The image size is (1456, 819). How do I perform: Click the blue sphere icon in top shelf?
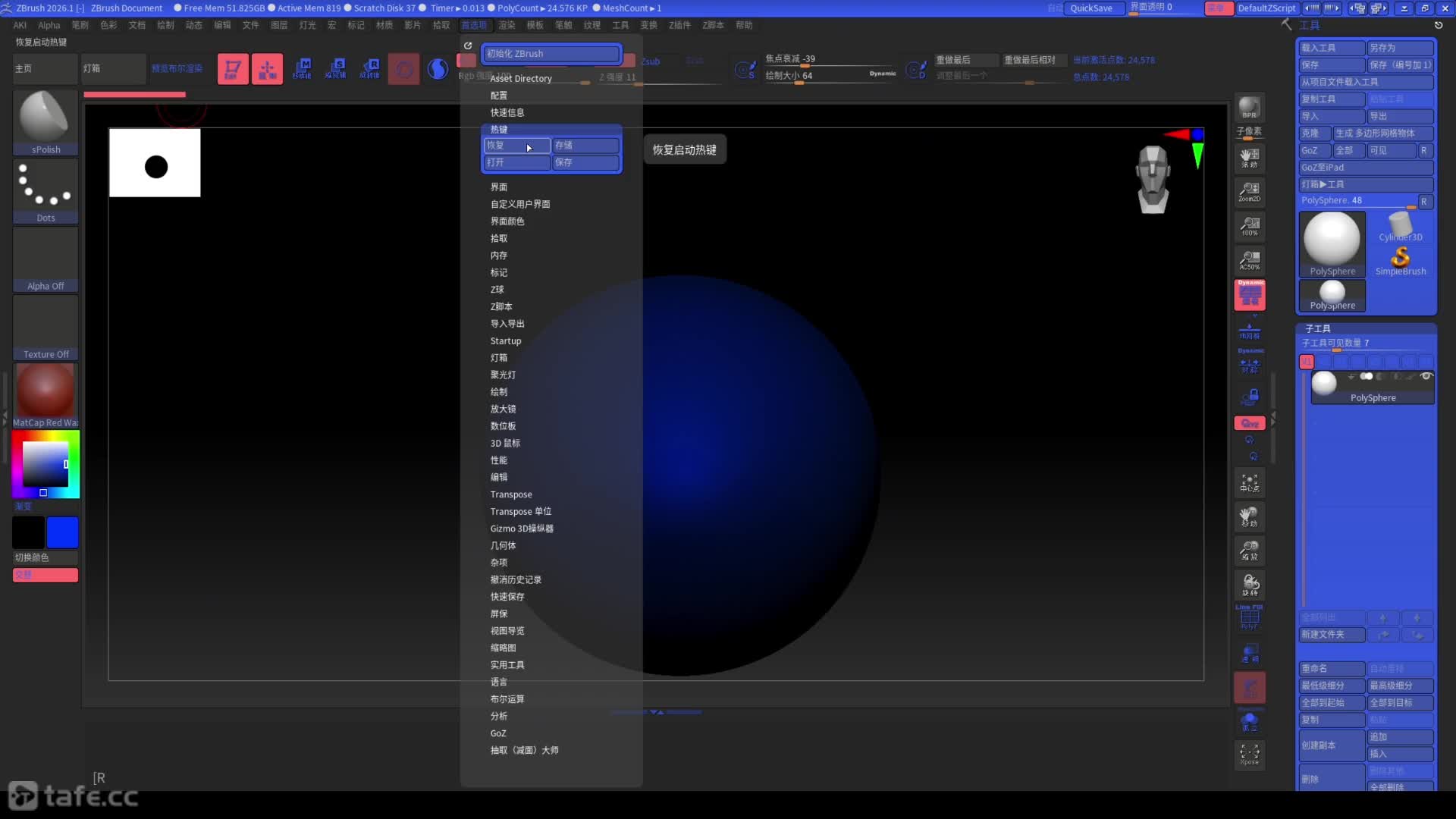click(438, 69)
